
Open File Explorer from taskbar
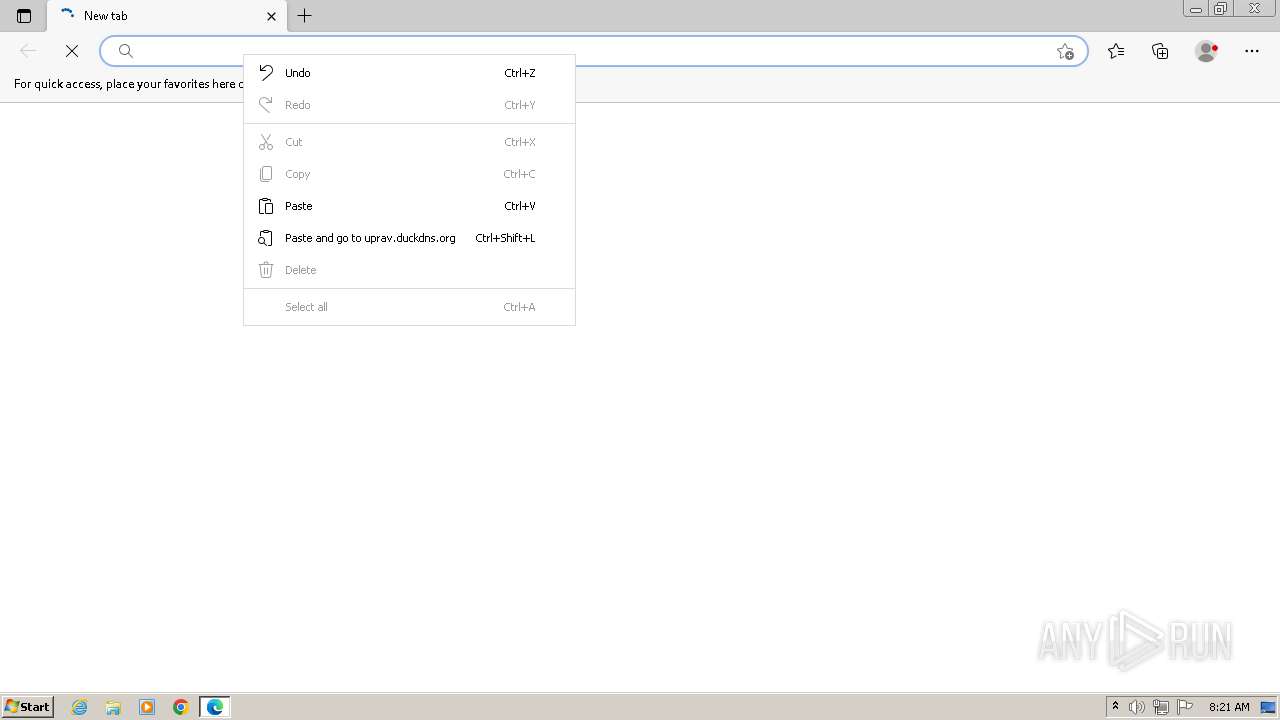coord(113,707)
